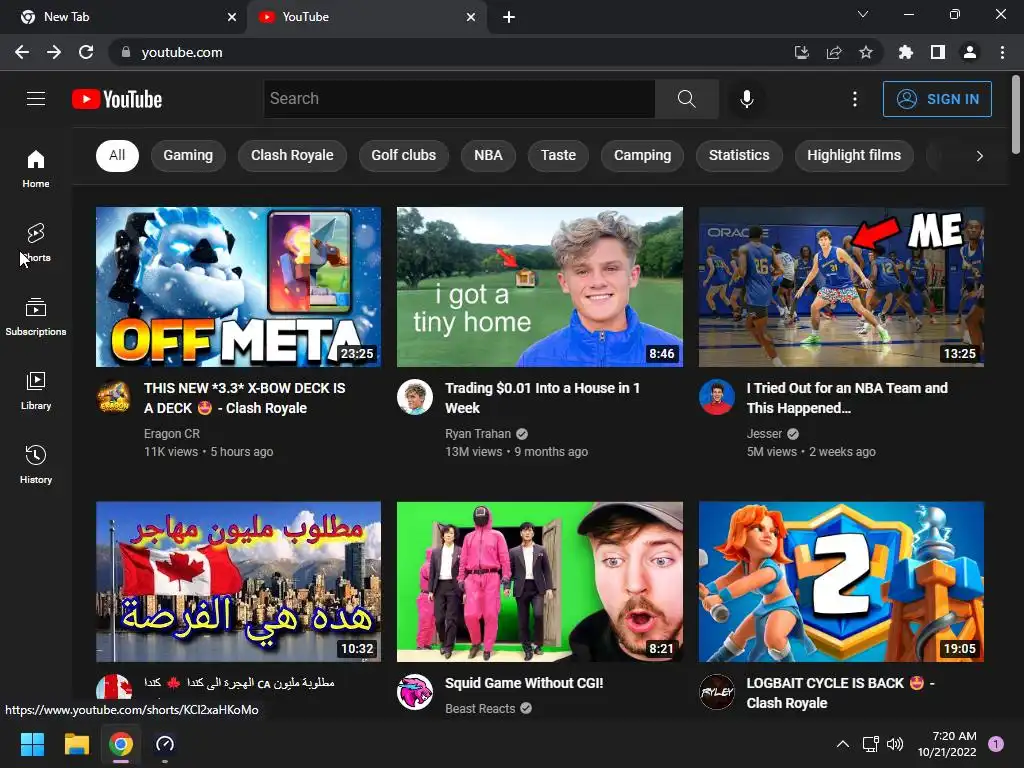Reload the page
The width and height of the screenshot is (1024, 768).
coord(86,52)
